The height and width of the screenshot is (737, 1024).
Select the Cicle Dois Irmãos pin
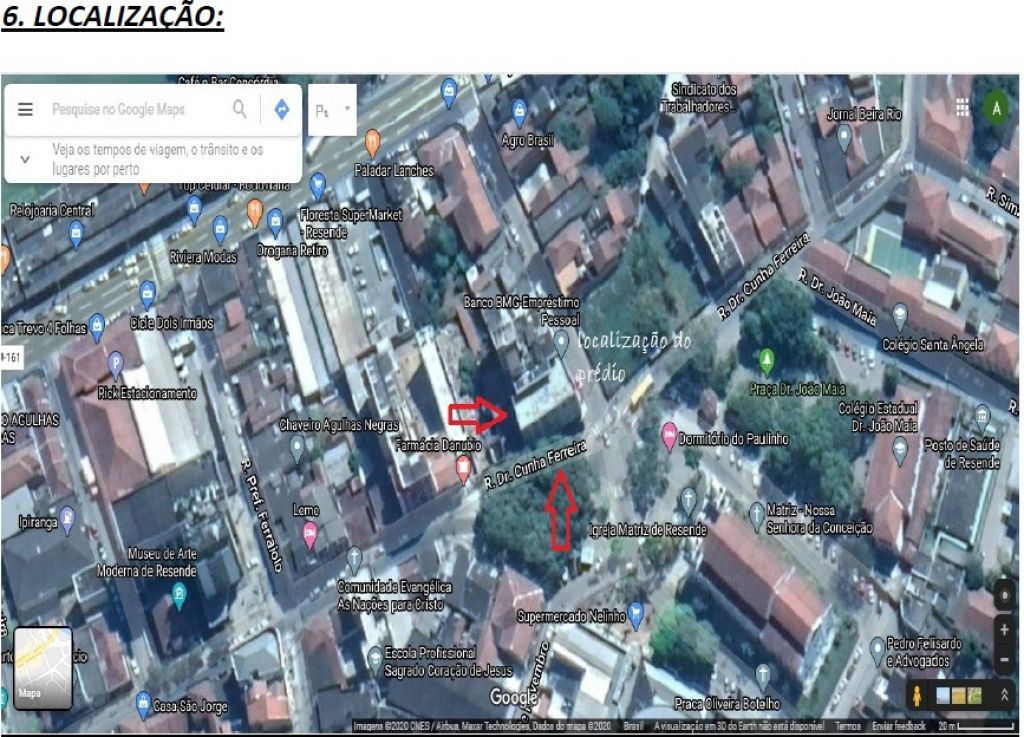148,295
